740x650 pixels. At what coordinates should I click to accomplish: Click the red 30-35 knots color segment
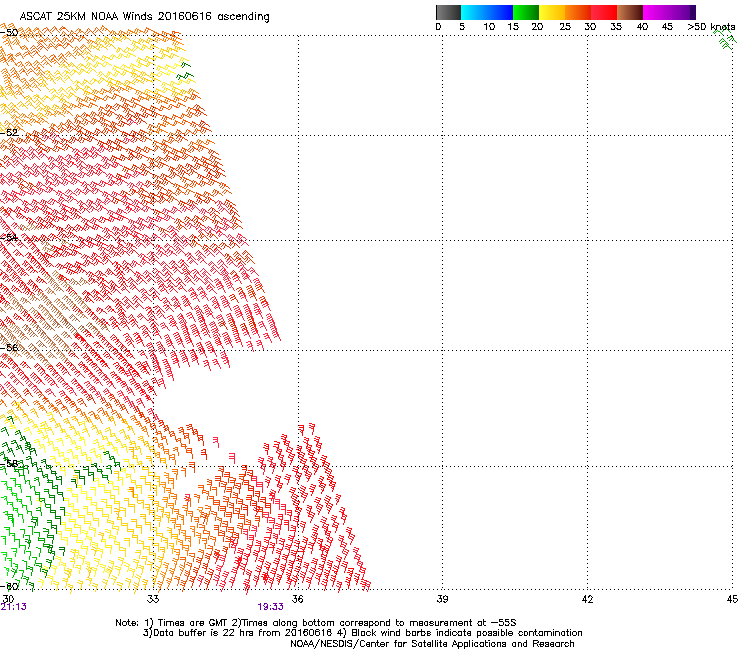[604, 12]
